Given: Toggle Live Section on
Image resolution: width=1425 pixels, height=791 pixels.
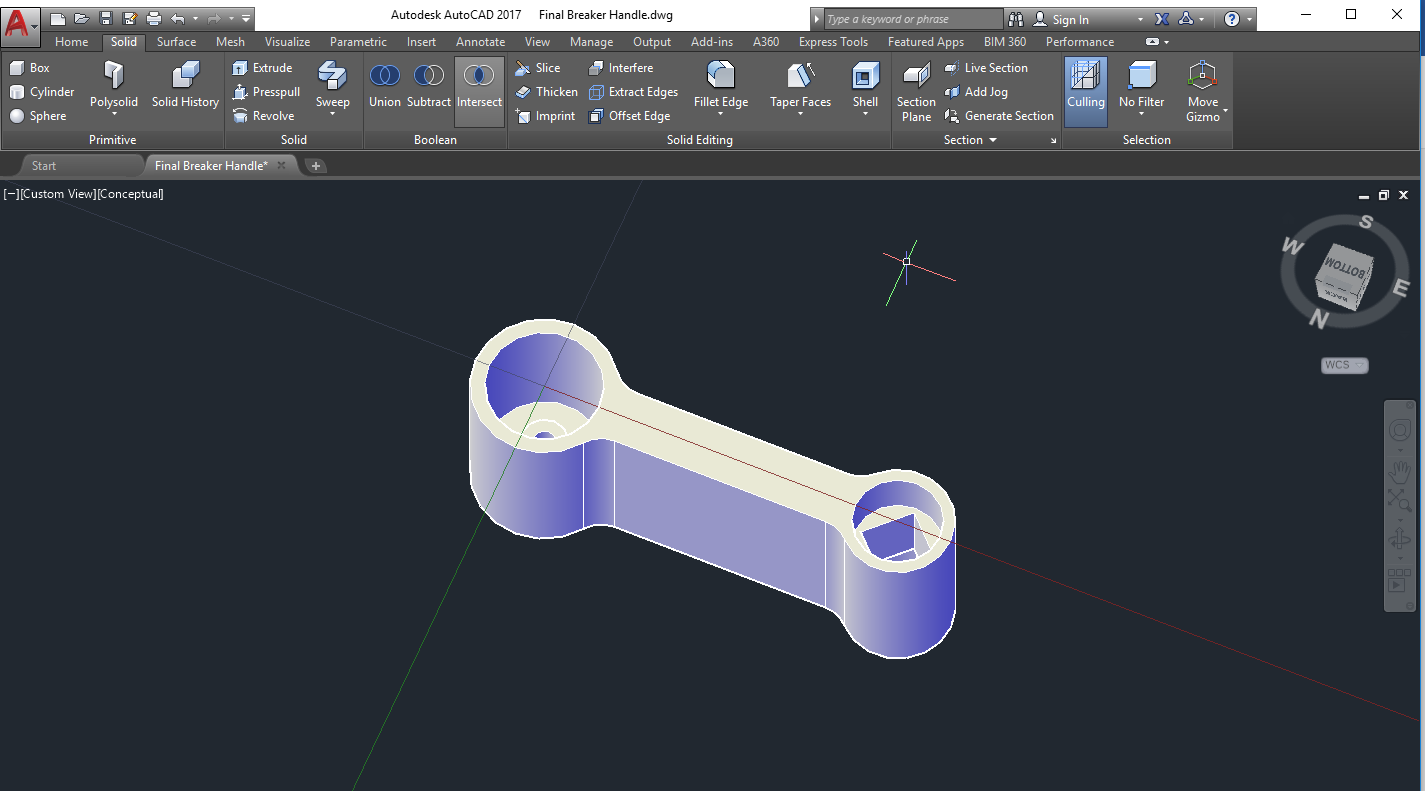Looking at the screenshot, I should (986, 68).
